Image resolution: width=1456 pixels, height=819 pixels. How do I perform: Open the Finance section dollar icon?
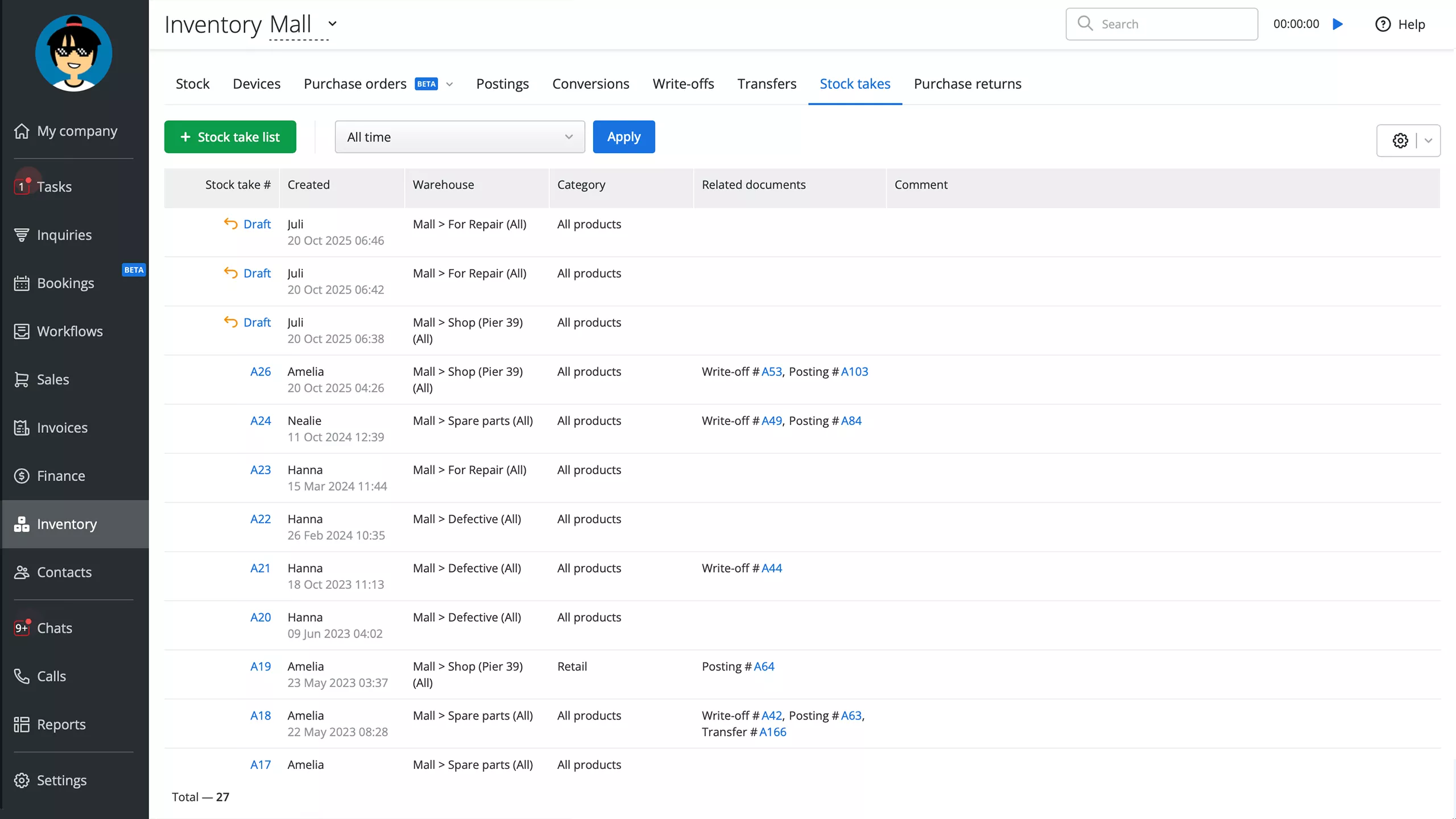pyautogui.click(x=22, y=476)
